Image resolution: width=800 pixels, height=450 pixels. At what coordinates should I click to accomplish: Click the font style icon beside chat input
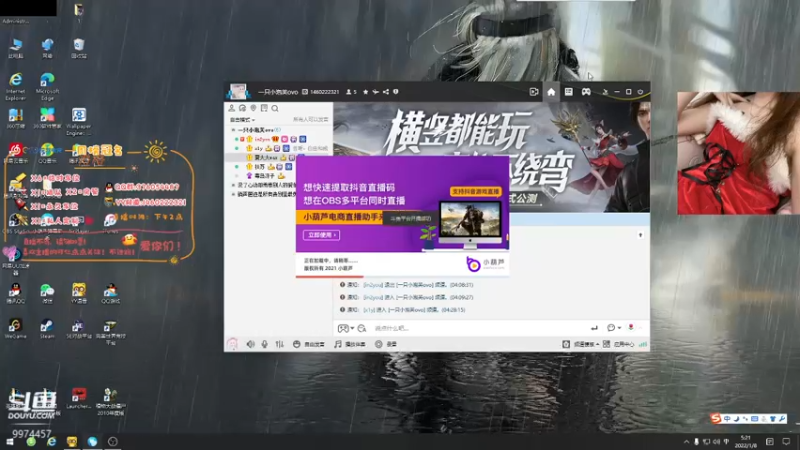click(x=362, y=328)
